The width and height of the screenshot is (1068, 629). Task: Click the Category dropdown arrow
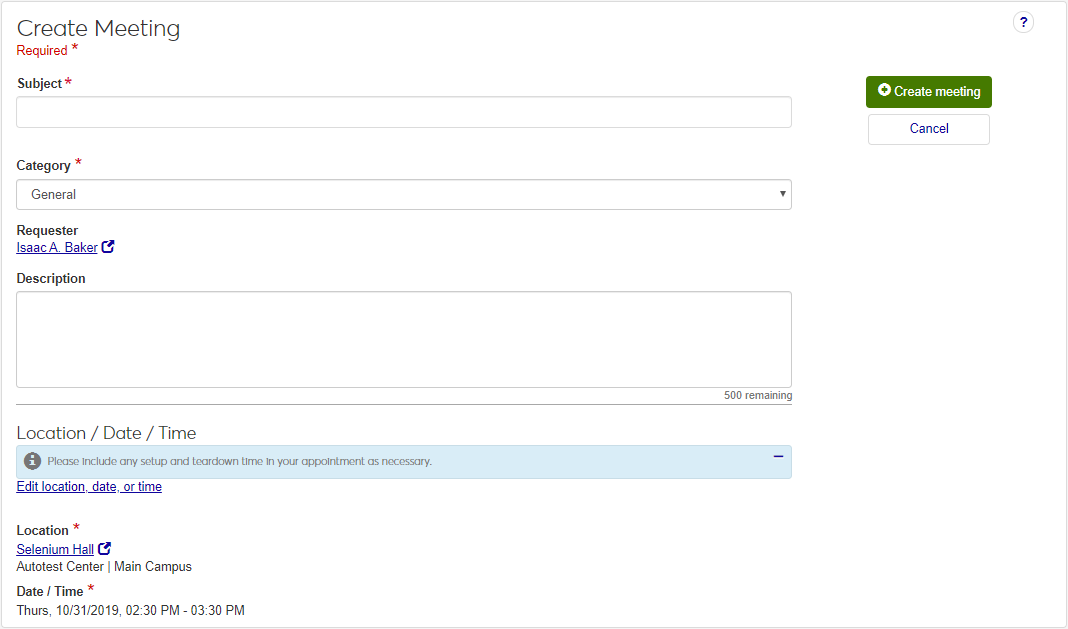782,194
